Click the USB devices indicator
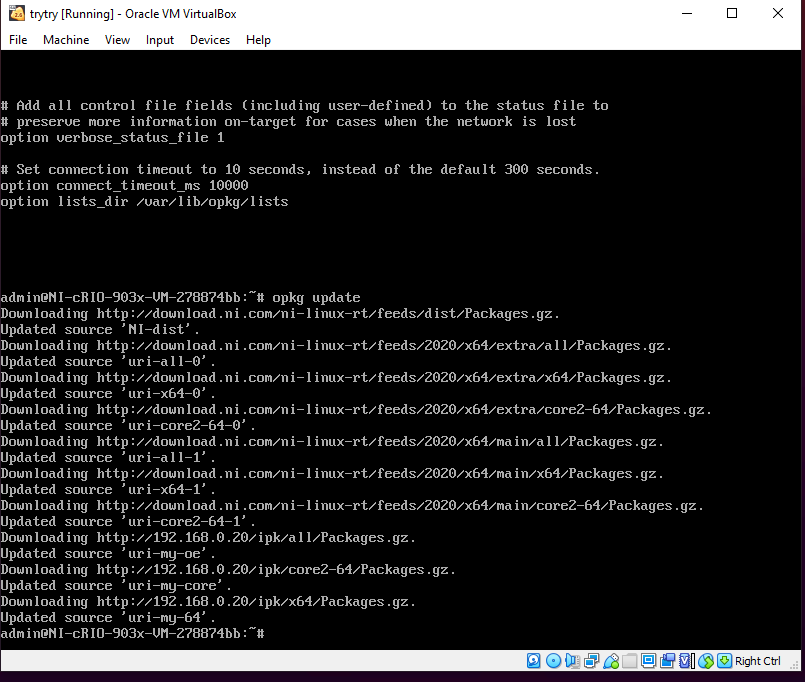The image size is (805, 682). pos(611,661)
